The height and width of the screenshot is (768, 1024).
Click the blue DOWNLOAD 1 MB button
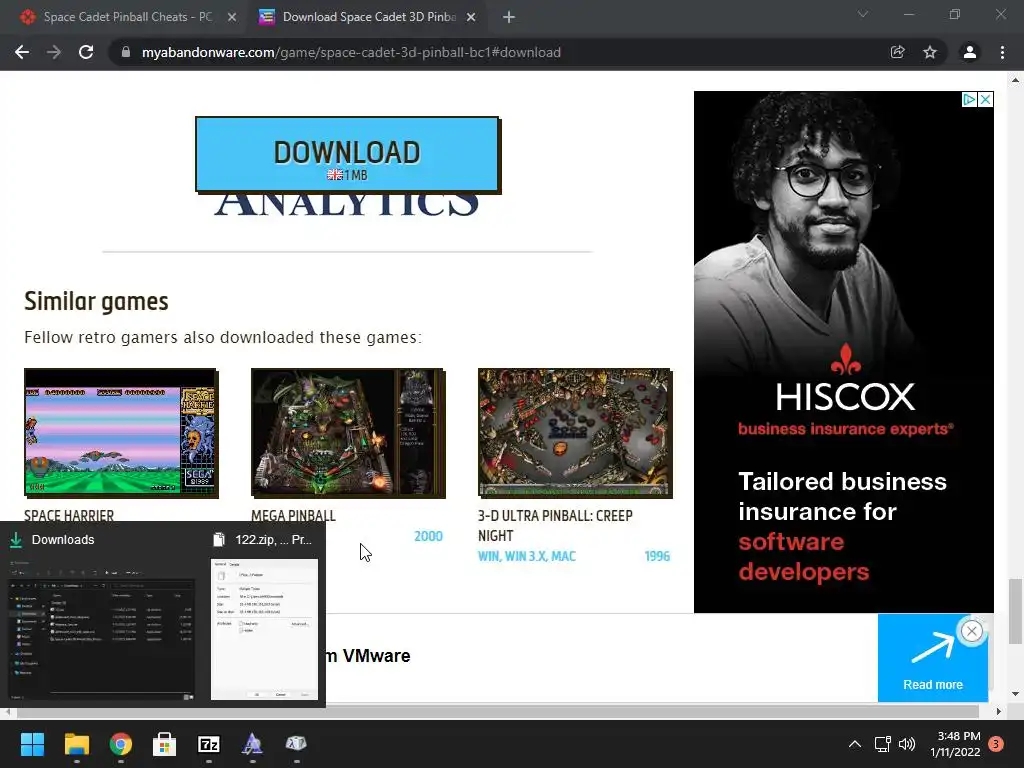pos(347,155)
